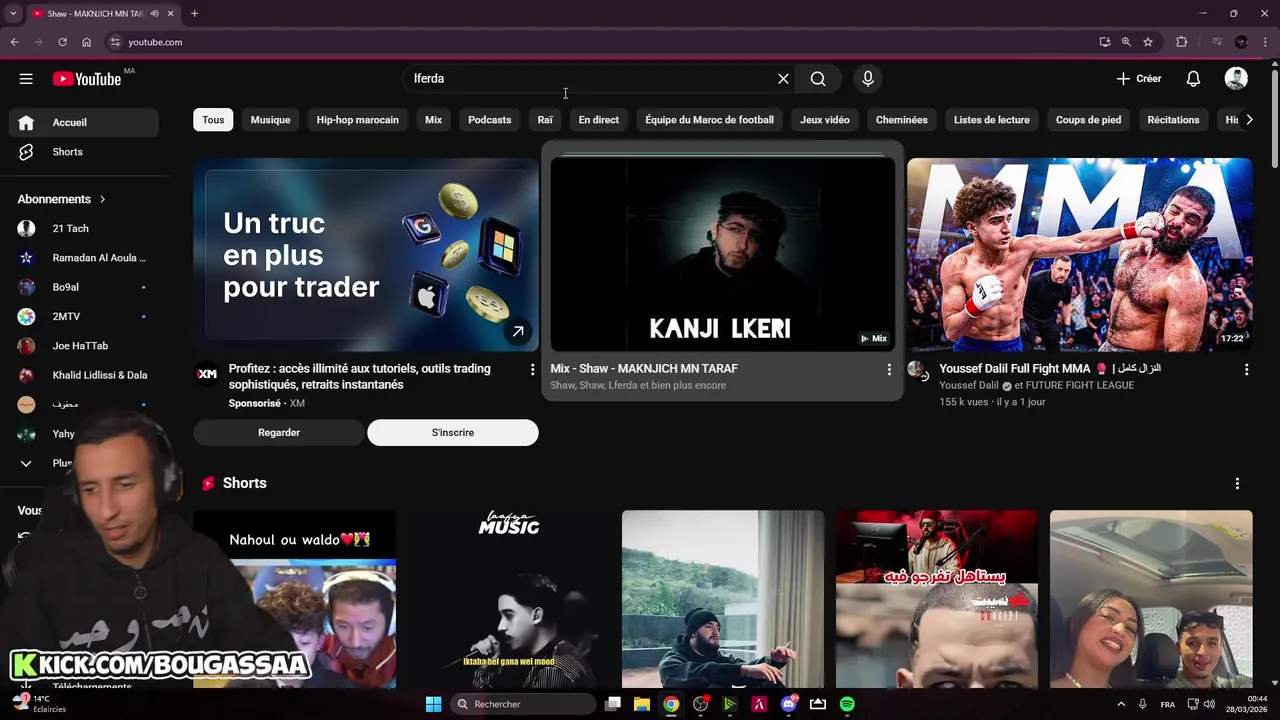Viewport: 1280px width, 720px height.
Task: Click the Regarder button
Action: click(279, 433)
